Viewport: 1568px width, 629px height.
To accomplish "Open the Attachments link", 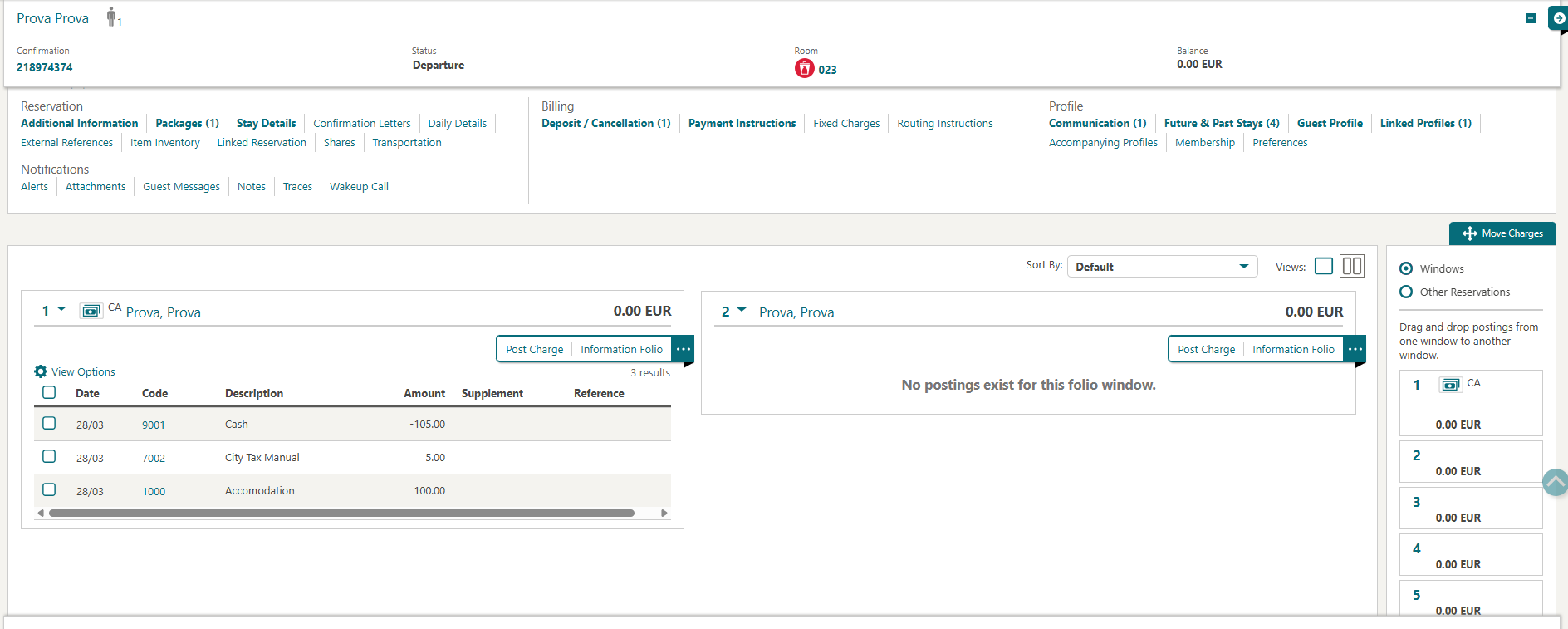I will tap(96, 186).
